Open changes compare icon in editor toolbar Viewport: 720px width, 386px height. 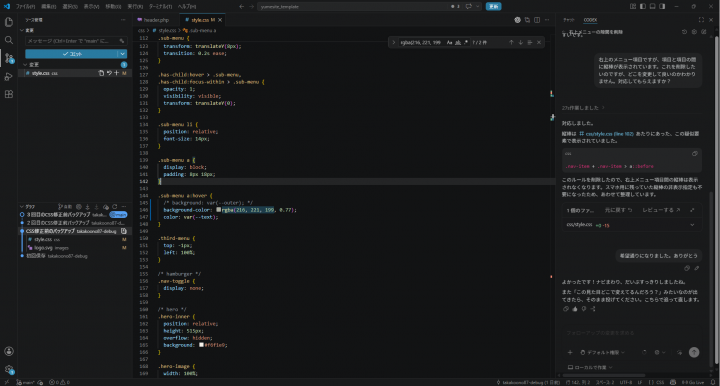click(x=527, y=20)
